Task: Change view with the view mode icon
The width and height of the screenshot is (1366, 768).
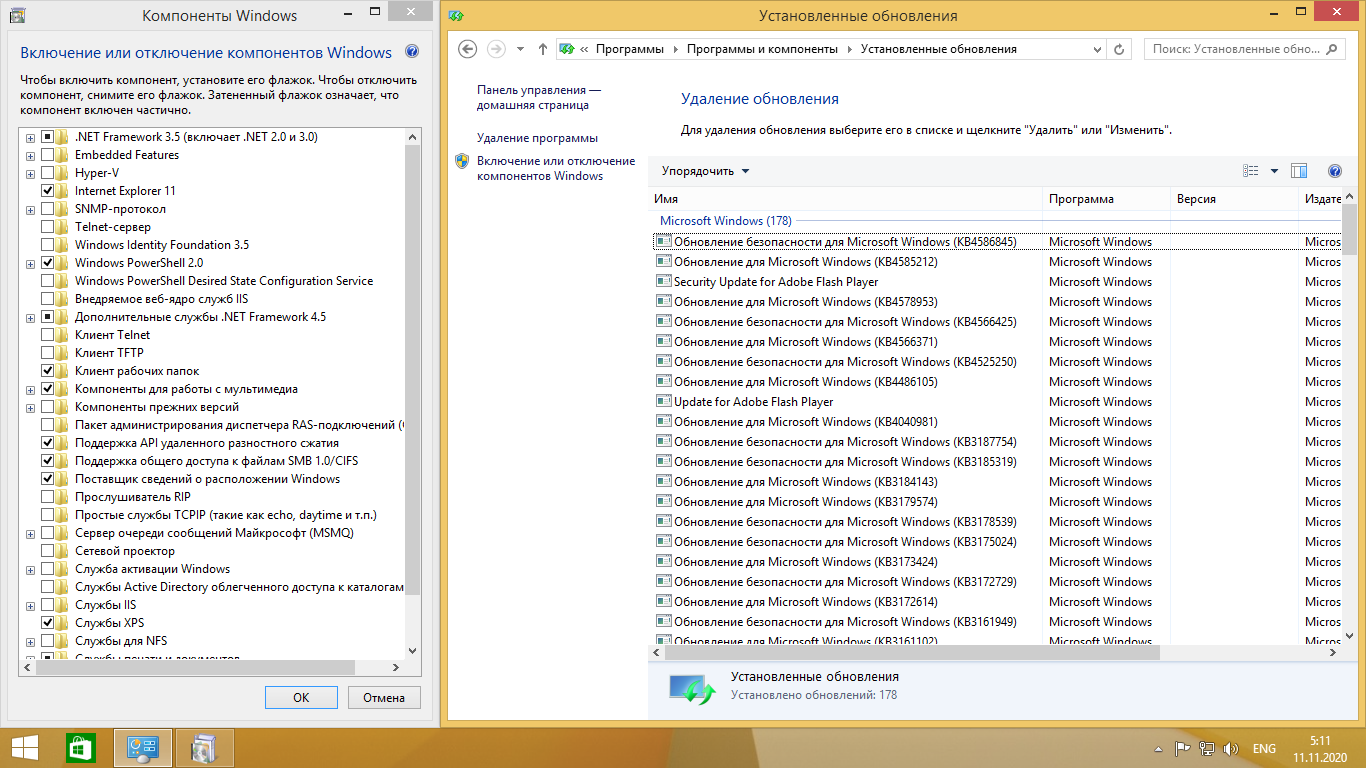Action: 1250,171
